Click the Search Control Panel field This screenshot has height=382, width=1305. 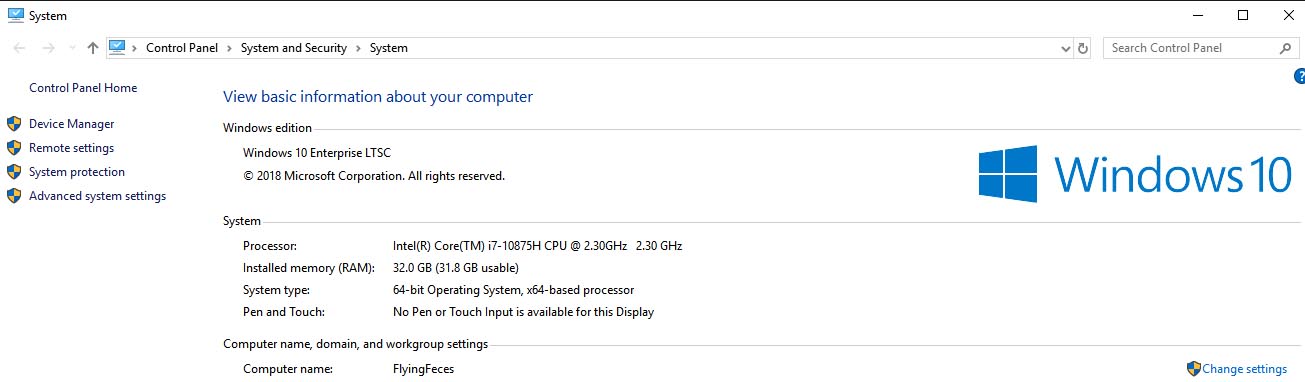pyautogui.click(x=1190, y=48)
